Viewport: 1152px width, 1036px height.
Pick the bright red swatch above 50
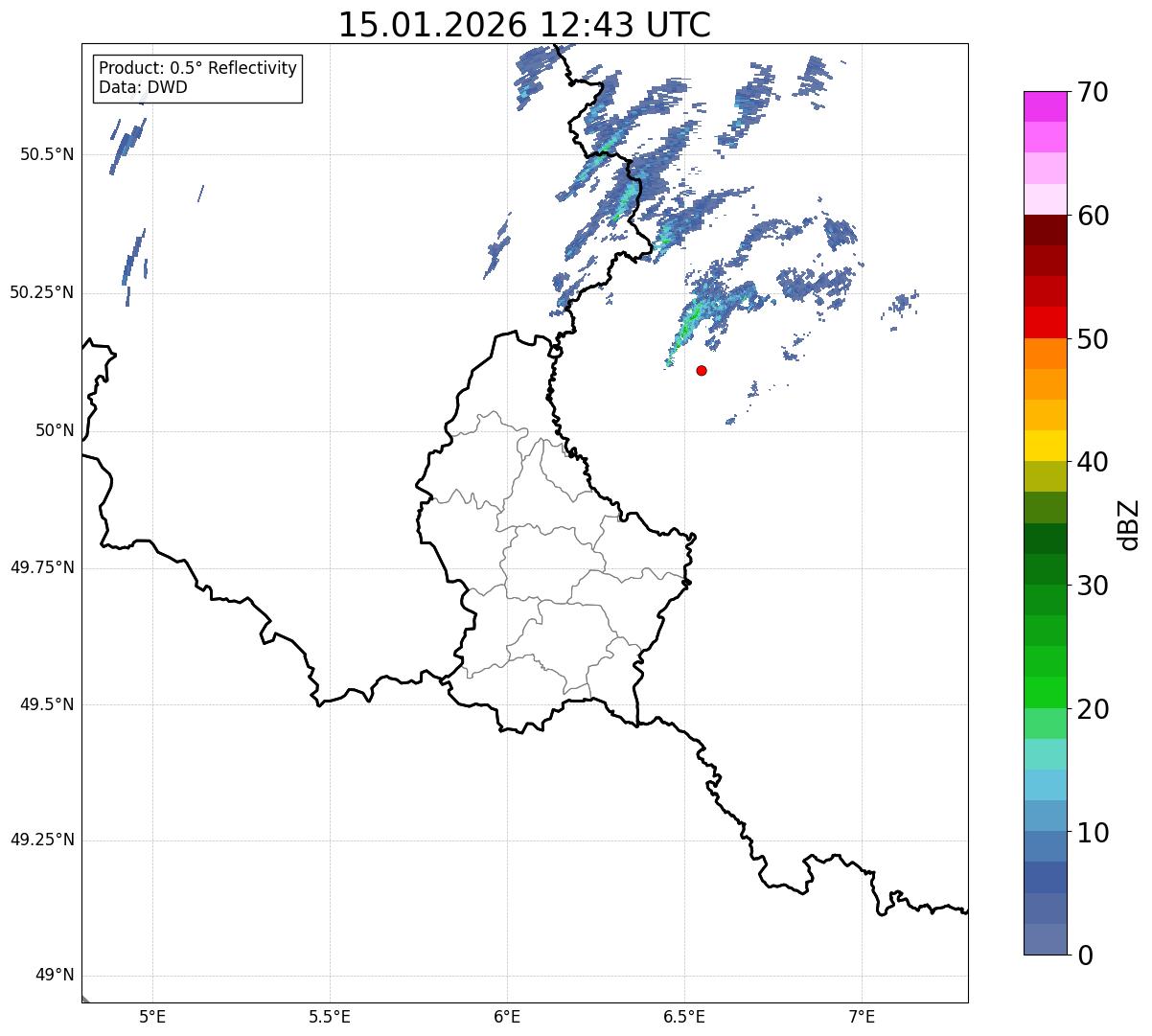tap(1045, 322)
